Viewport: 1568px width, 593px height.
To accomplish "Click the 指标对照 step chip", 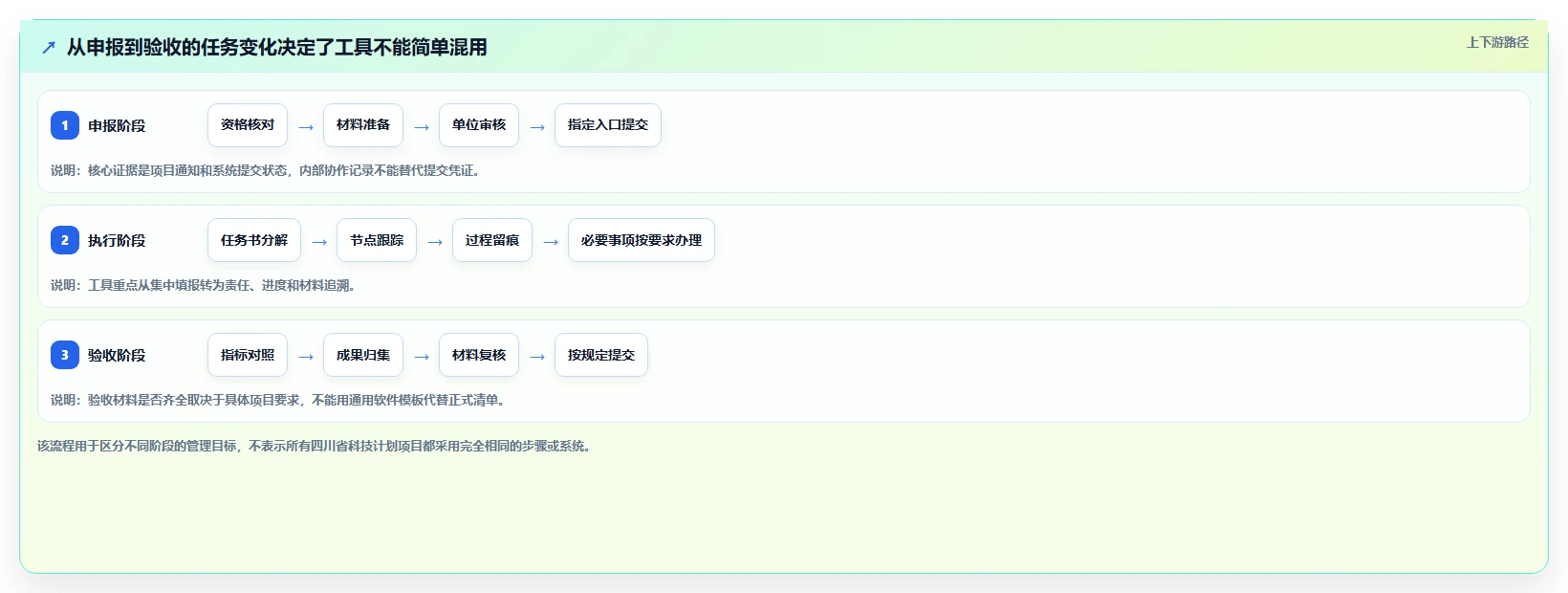I will 248,355.
